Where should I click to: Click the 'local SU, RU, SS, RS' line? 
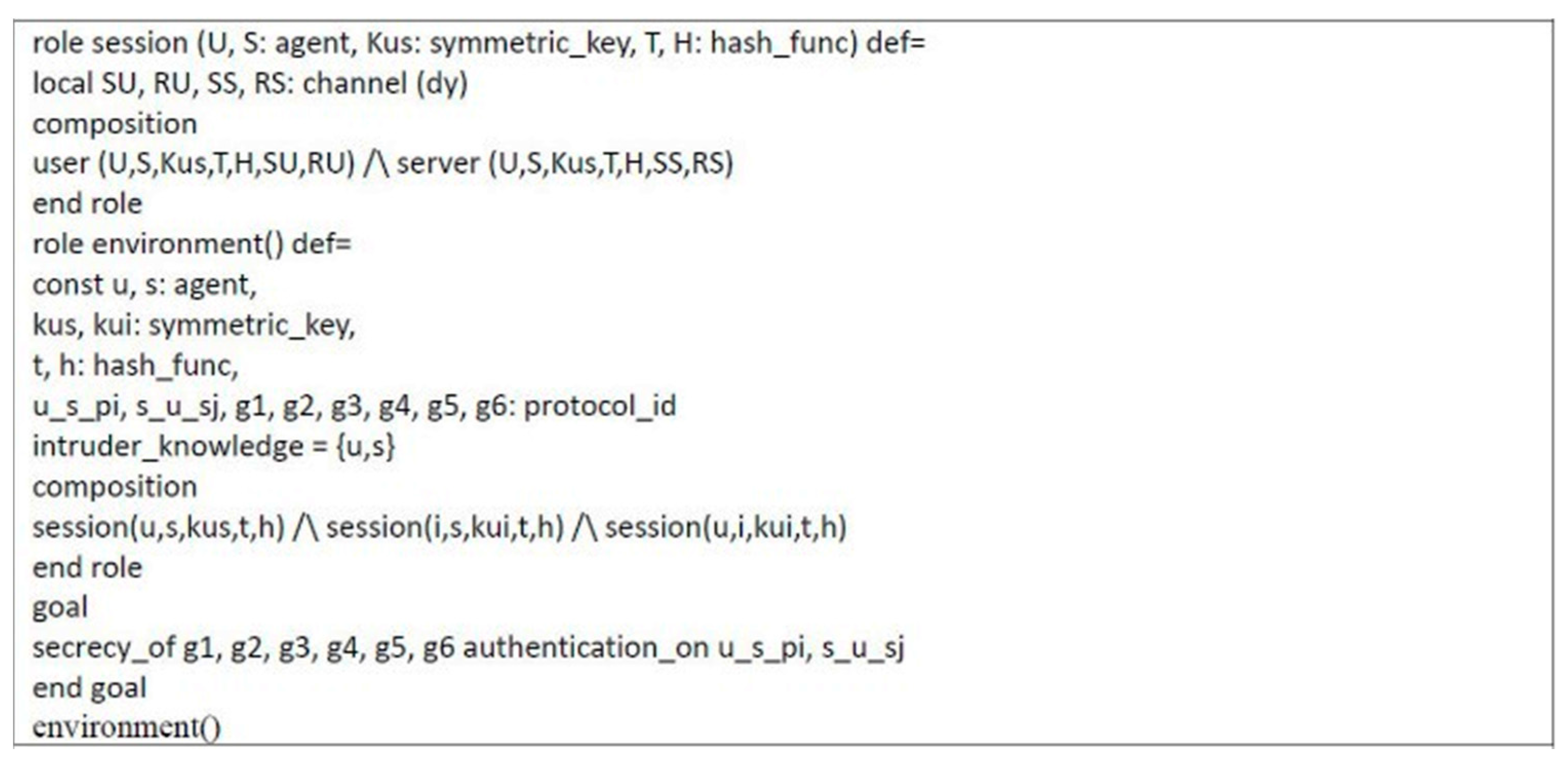[x=249, y=84]
